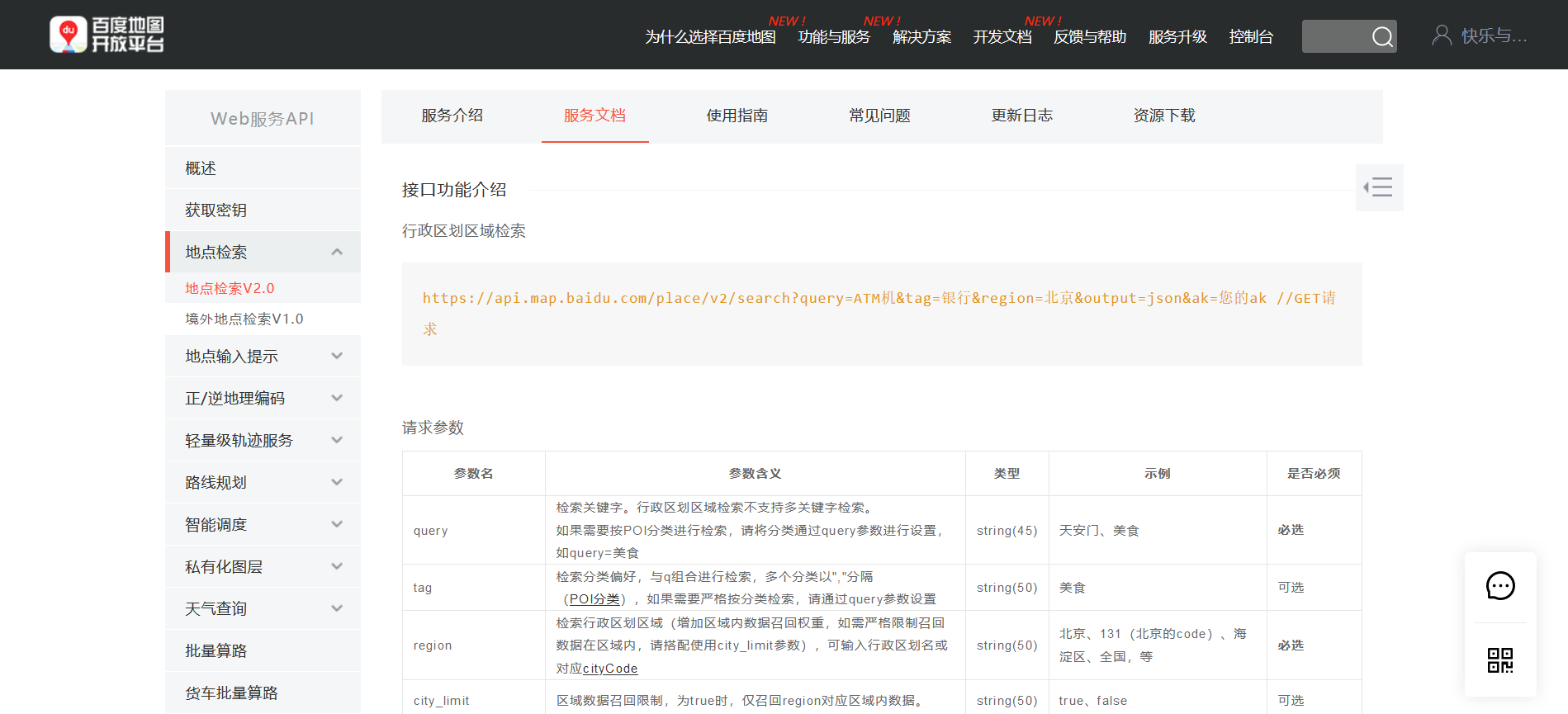Collapse the page outline menu icon
The height and width of the screenshot is (714, 1568).
point(1379,187)
